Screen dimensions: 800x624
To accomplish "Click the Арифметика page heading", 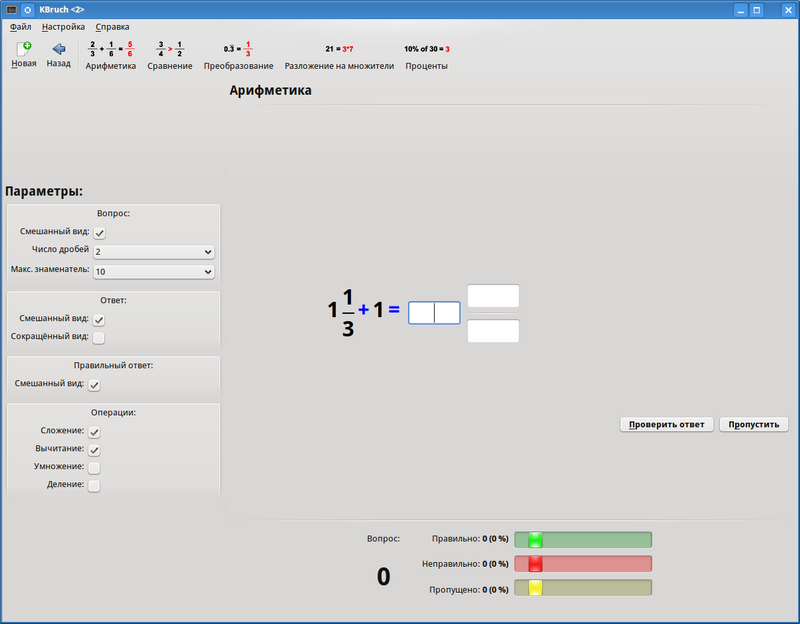I will coord(270,90).
